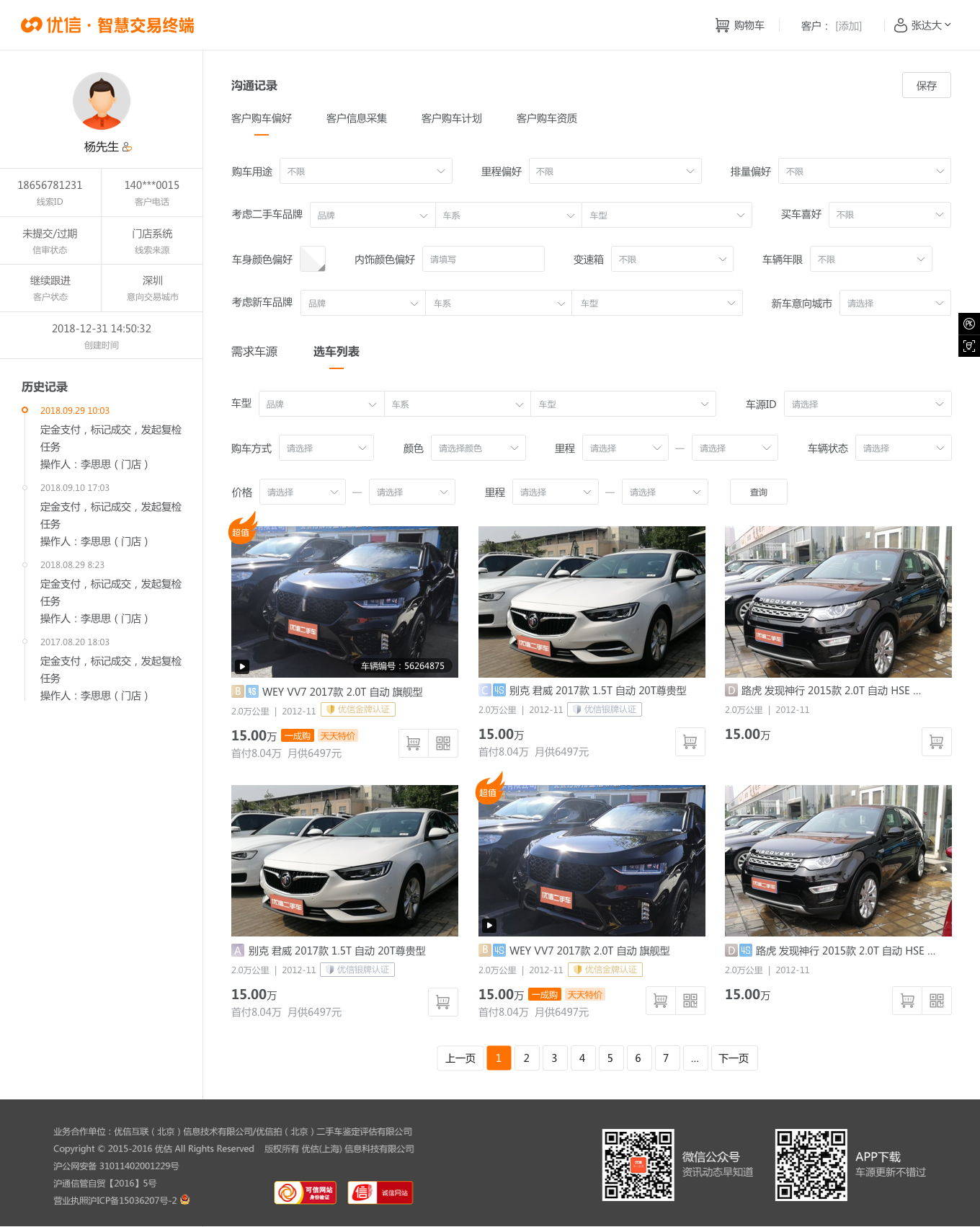The height and width of the screenshot is (1227, 980).
Task: Open the 车辆年限 dropdown
Action: pos(871,260)
